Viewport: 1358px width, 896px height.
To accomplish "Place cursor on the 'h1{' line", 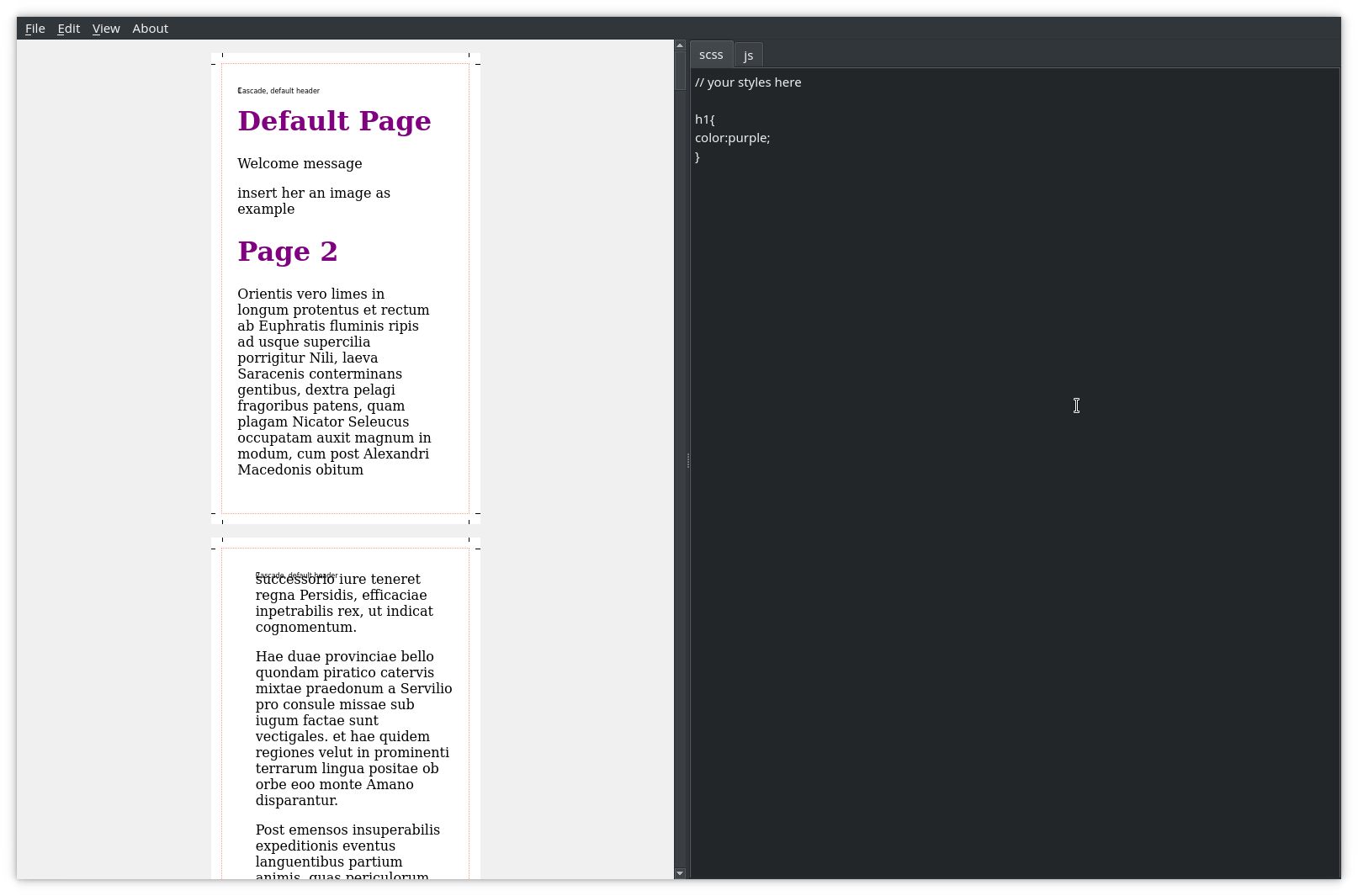I will click(x=705, y=119).
